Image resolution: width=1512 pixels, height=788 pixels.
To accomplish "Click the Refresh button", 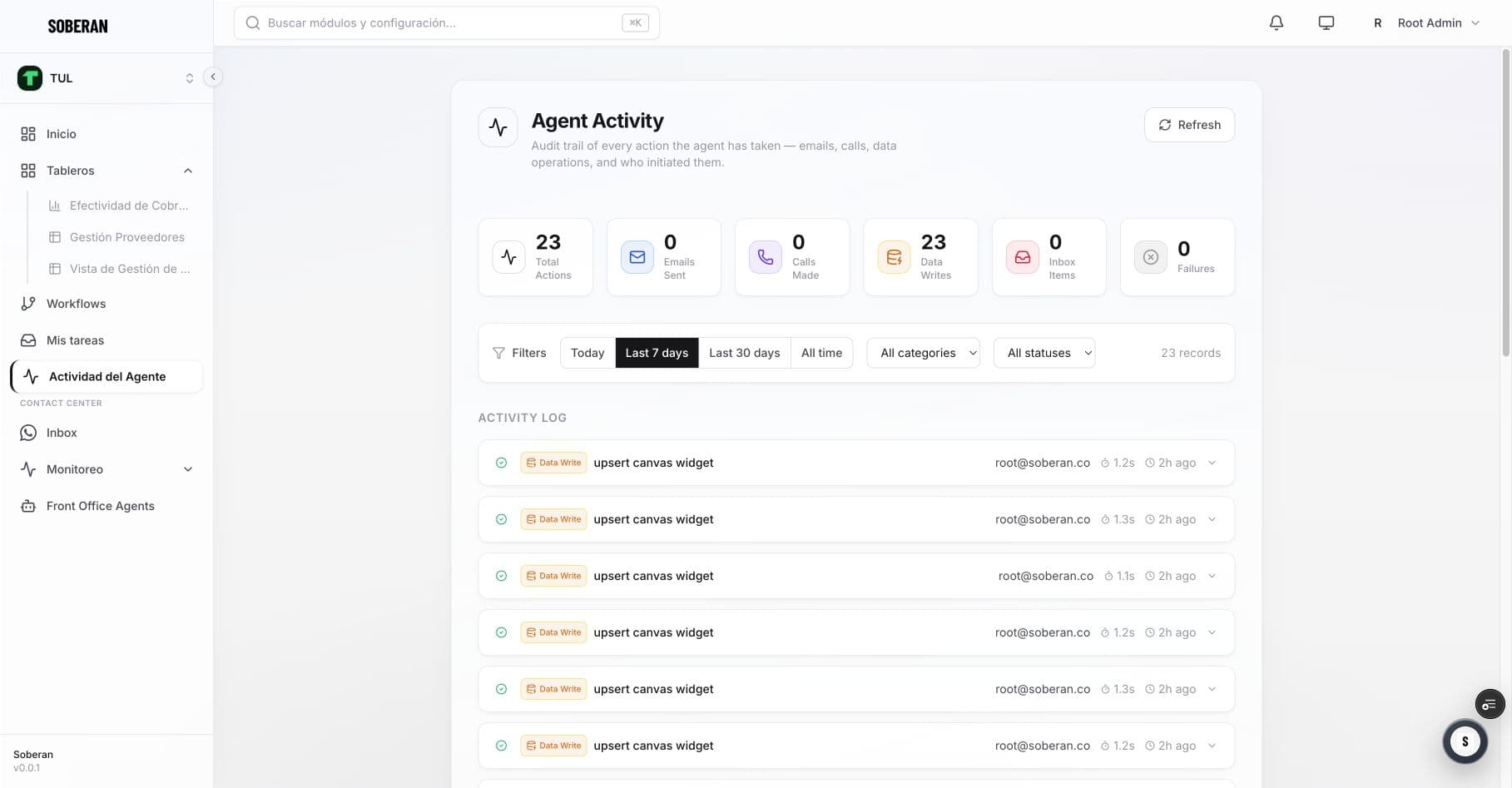I will (x=1189, y=125).
